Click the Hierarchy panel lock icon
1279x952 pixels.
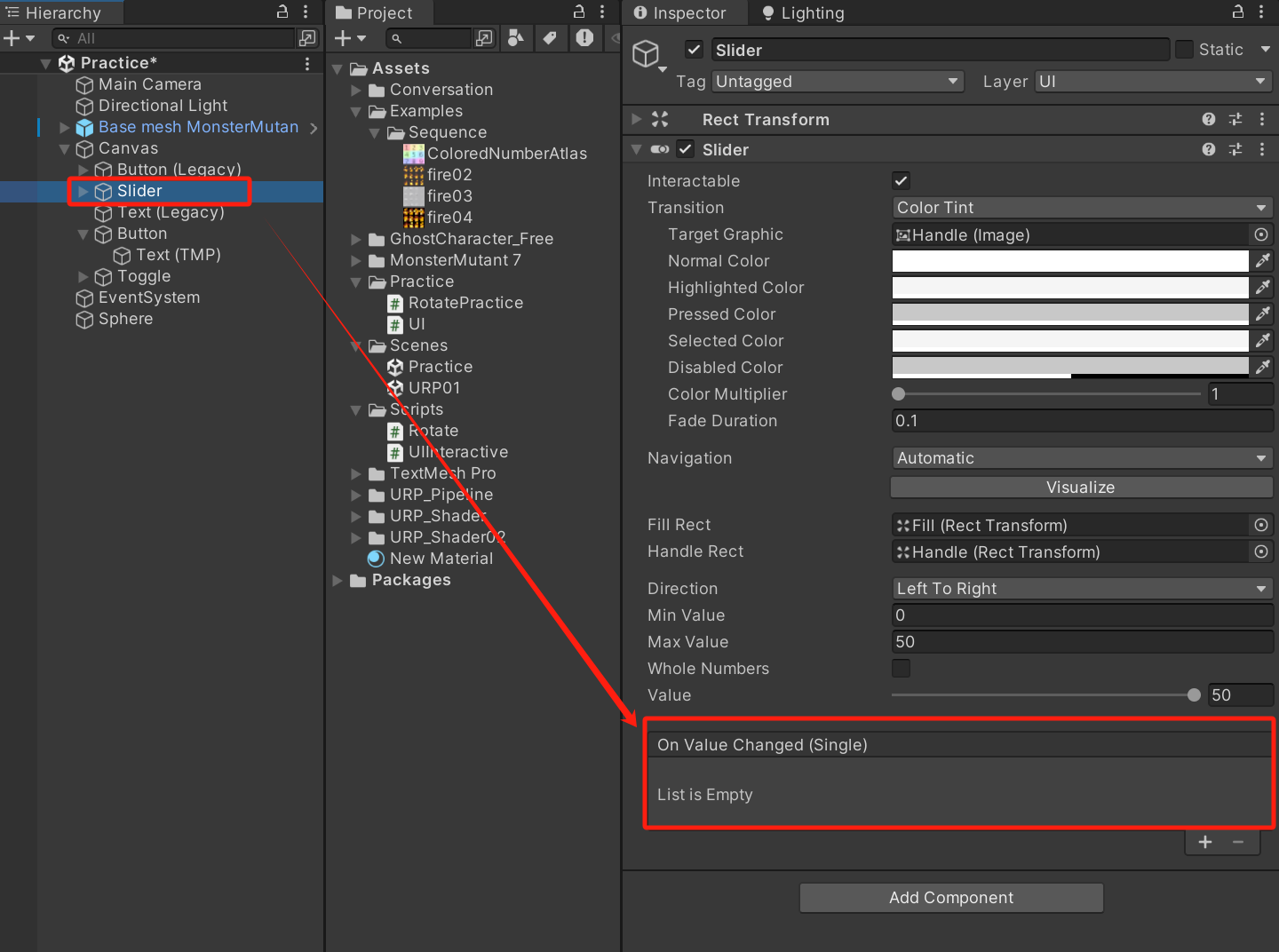(x=282, y=12)
